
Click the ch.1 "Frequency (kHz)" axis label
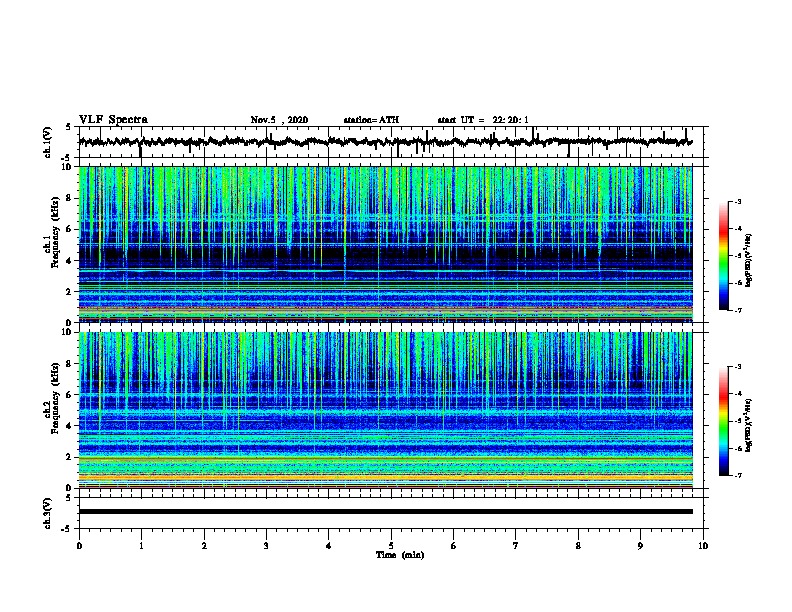tap(55, 233)
